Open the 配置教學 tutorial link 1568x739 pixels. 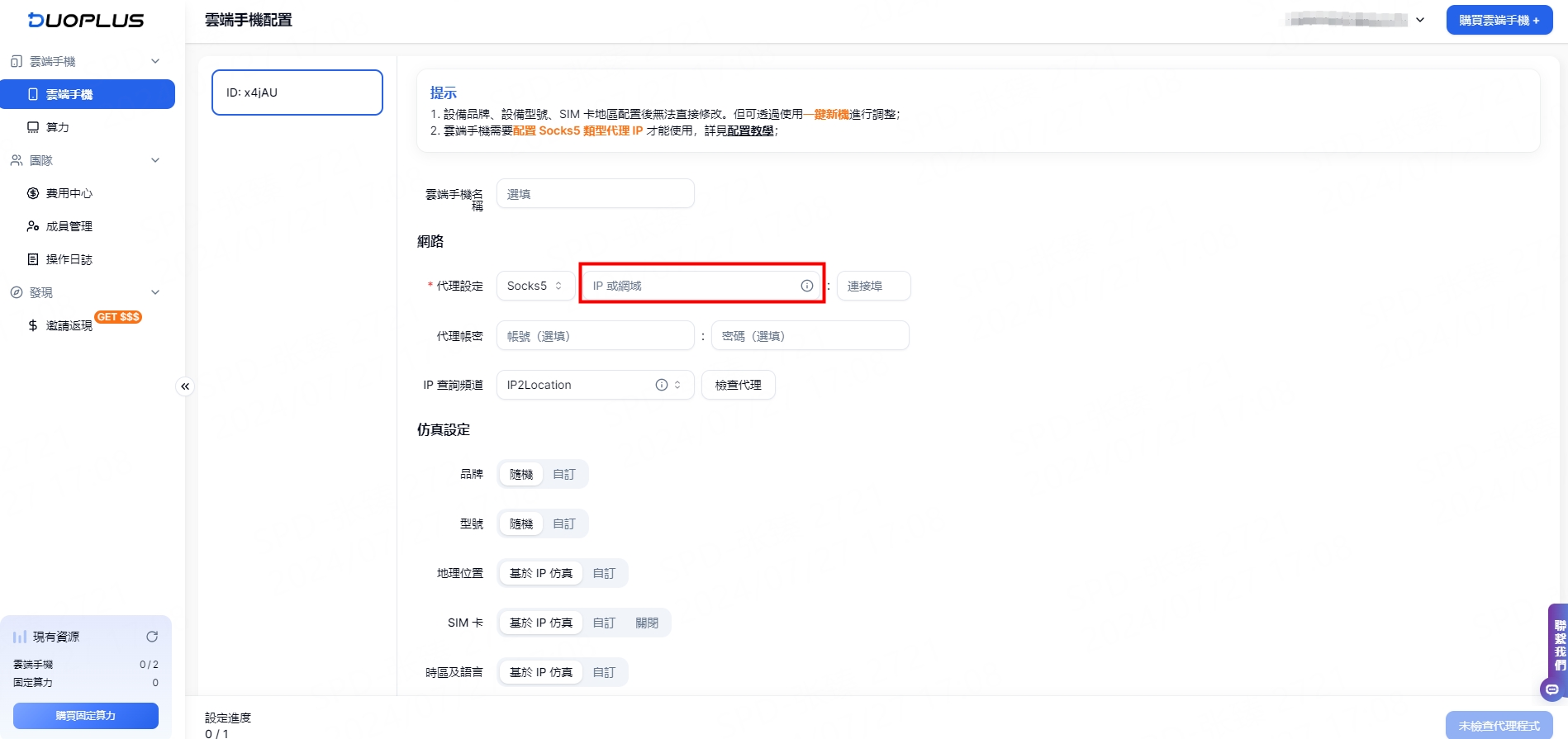point(750,130)
